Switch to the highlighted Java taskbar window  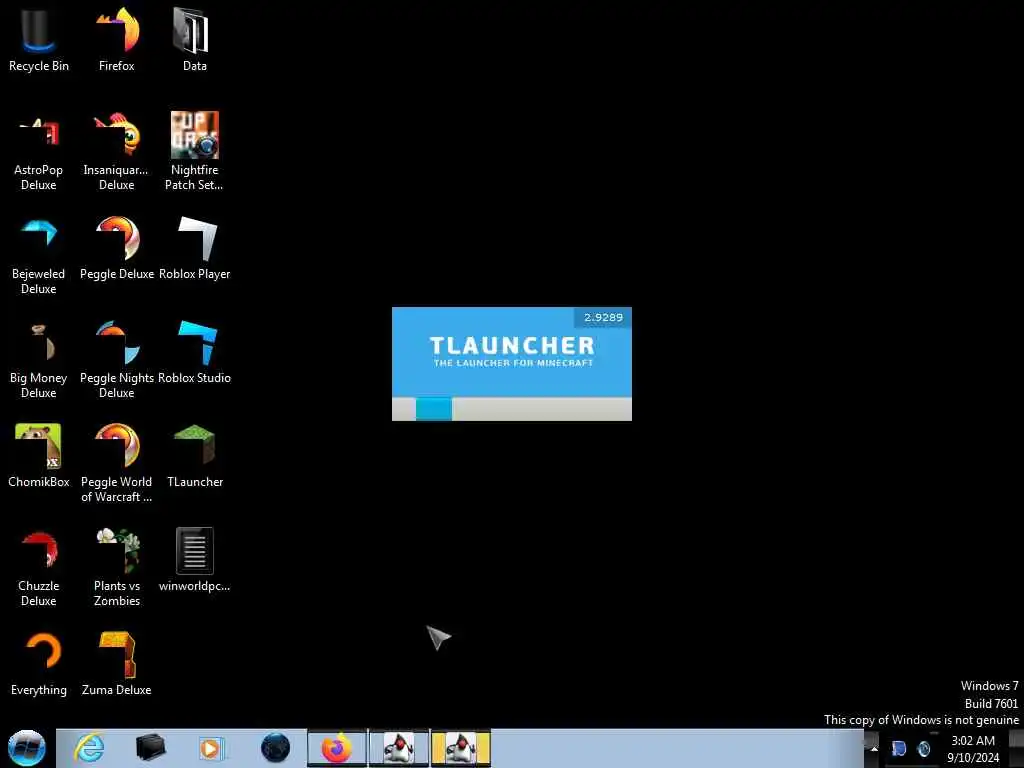coord(460,748)
